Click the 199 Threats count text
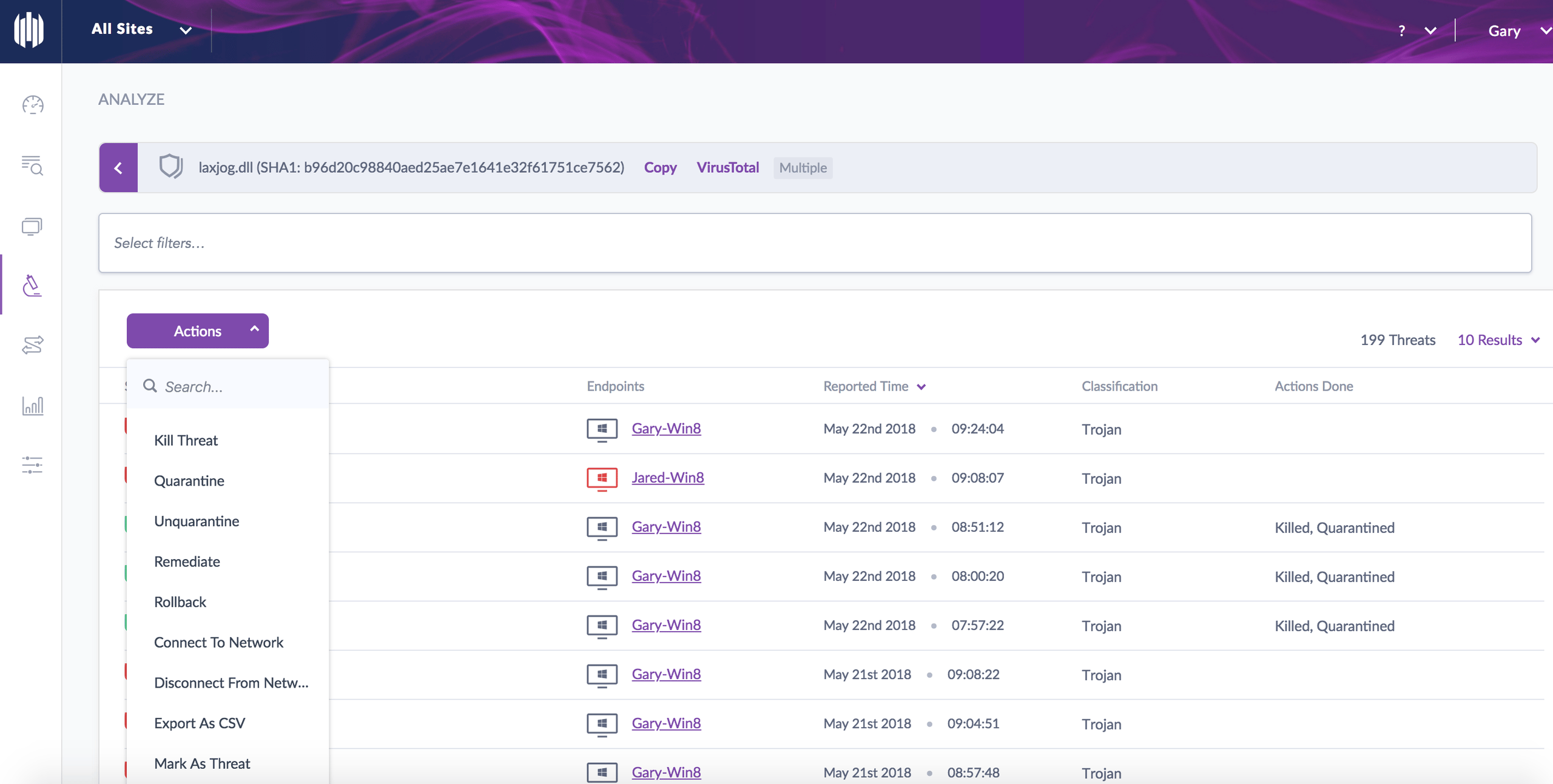 1398,340
